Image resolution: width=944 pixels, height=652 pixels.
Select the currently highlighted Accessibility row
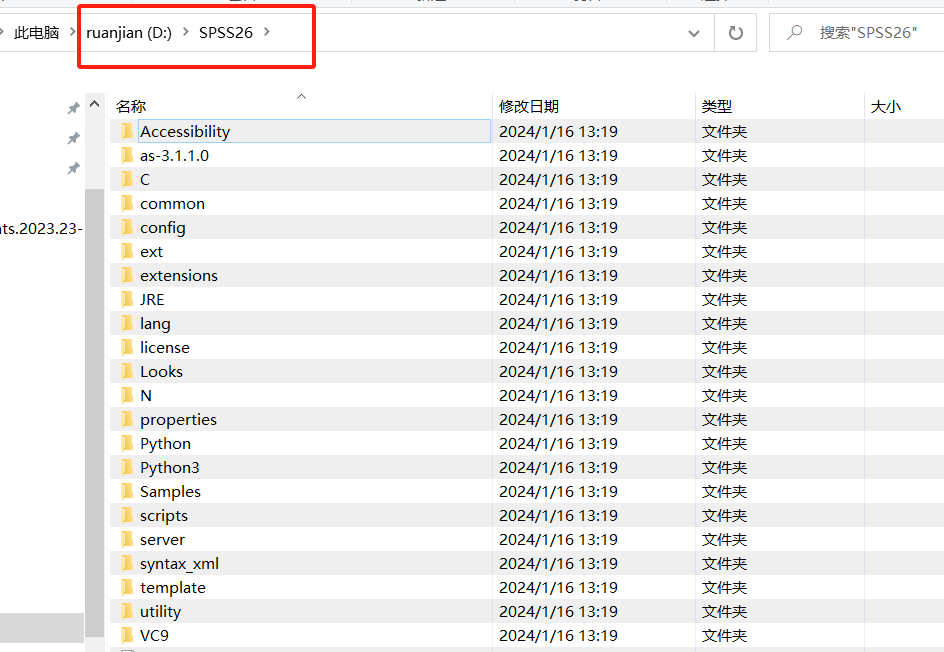coord(300,131)
